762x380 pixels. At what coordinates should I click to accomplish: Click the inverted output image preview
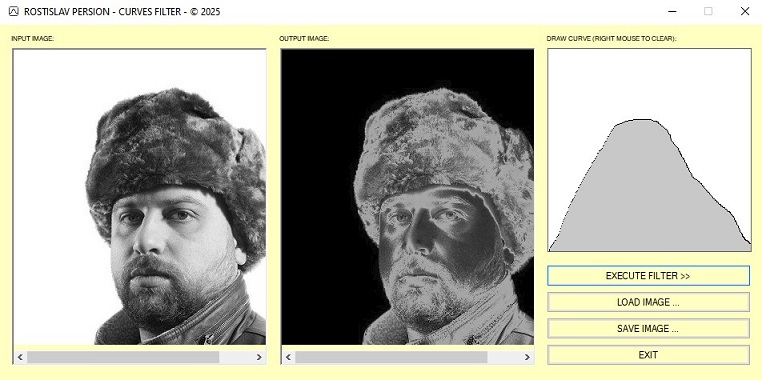click(x=408, y=197)
